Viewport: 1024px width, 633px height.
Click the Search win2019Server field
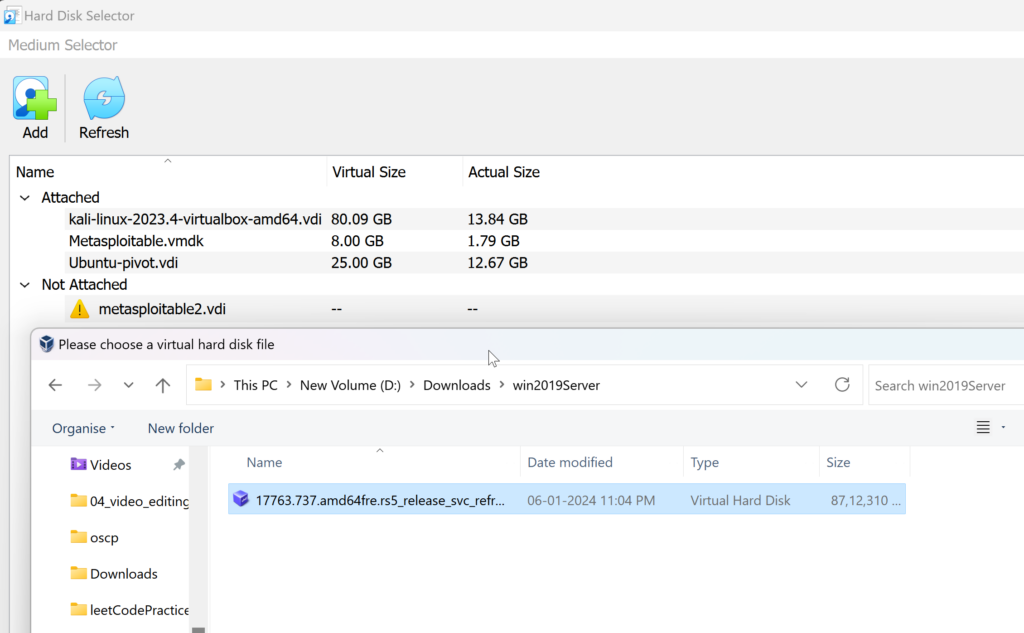[946, 385]
